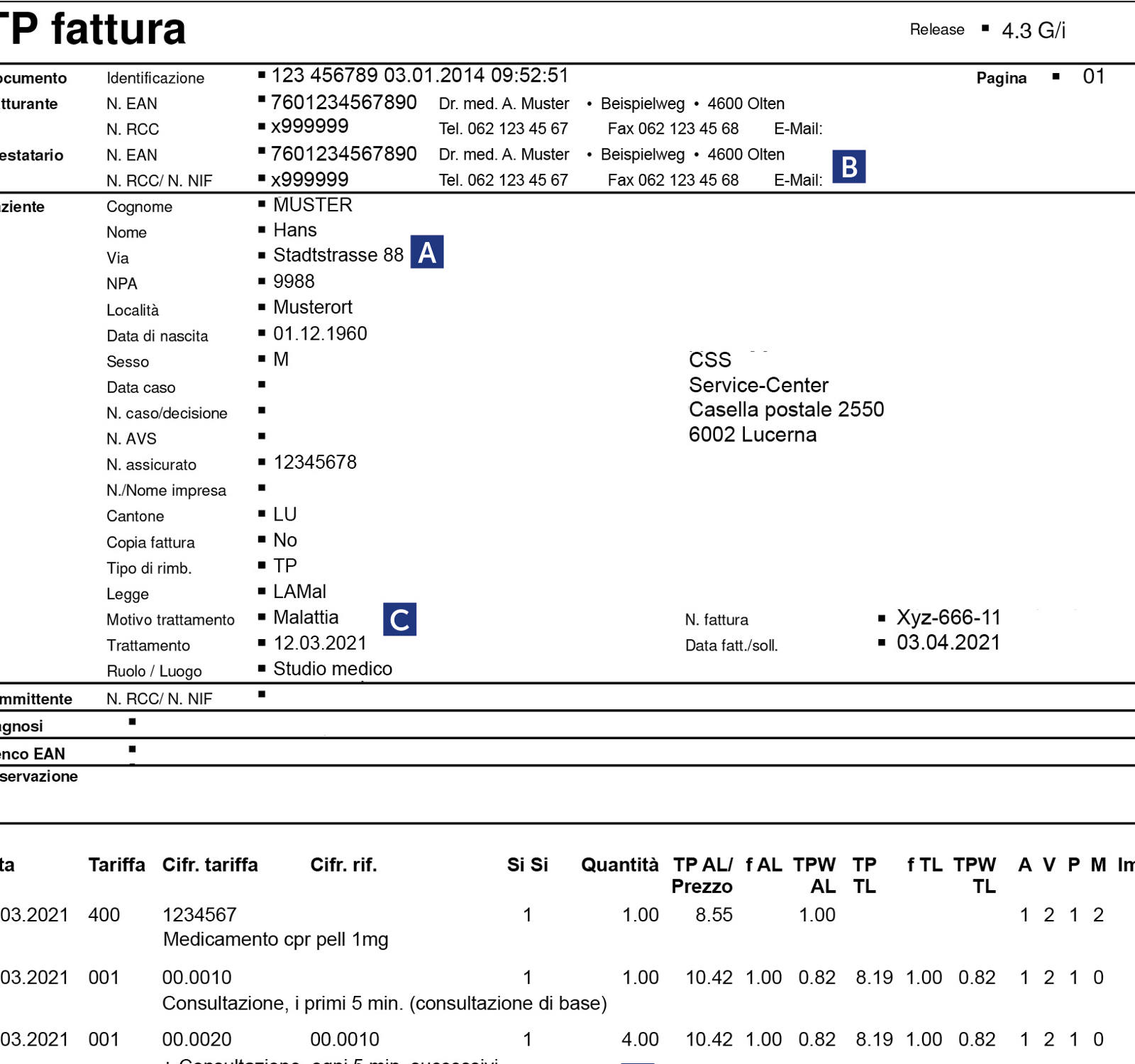
Task: Select the 'Quantità' column header
Action: tap(619, 865)
